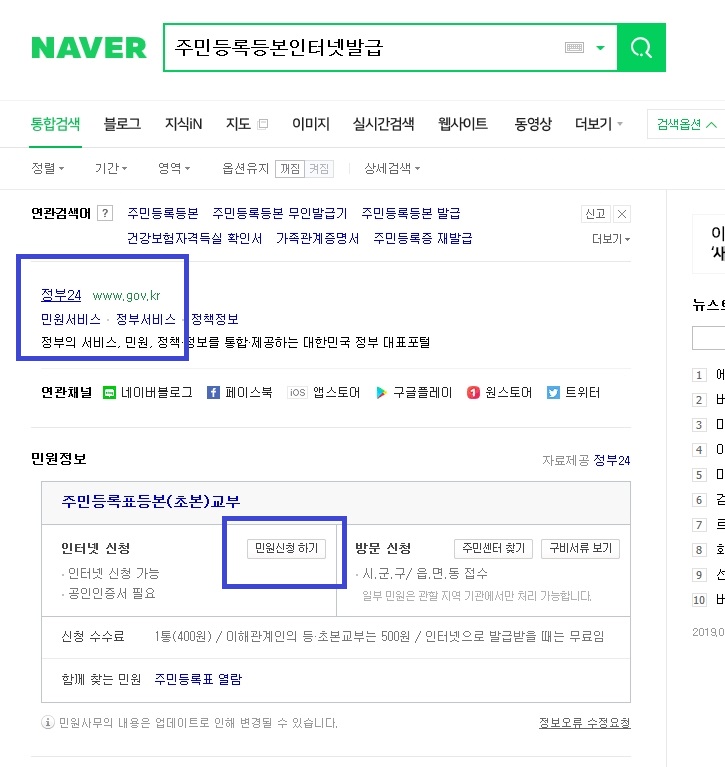This screenshot has width=725, height=767.
Task: Click related search 주민등록증 재발급
Action: 423,238
